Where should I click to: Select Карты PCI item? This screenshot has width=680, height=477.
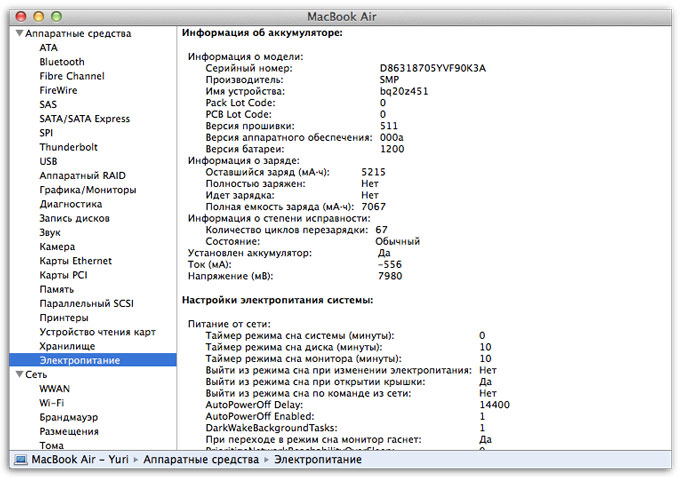coord(63,275)
